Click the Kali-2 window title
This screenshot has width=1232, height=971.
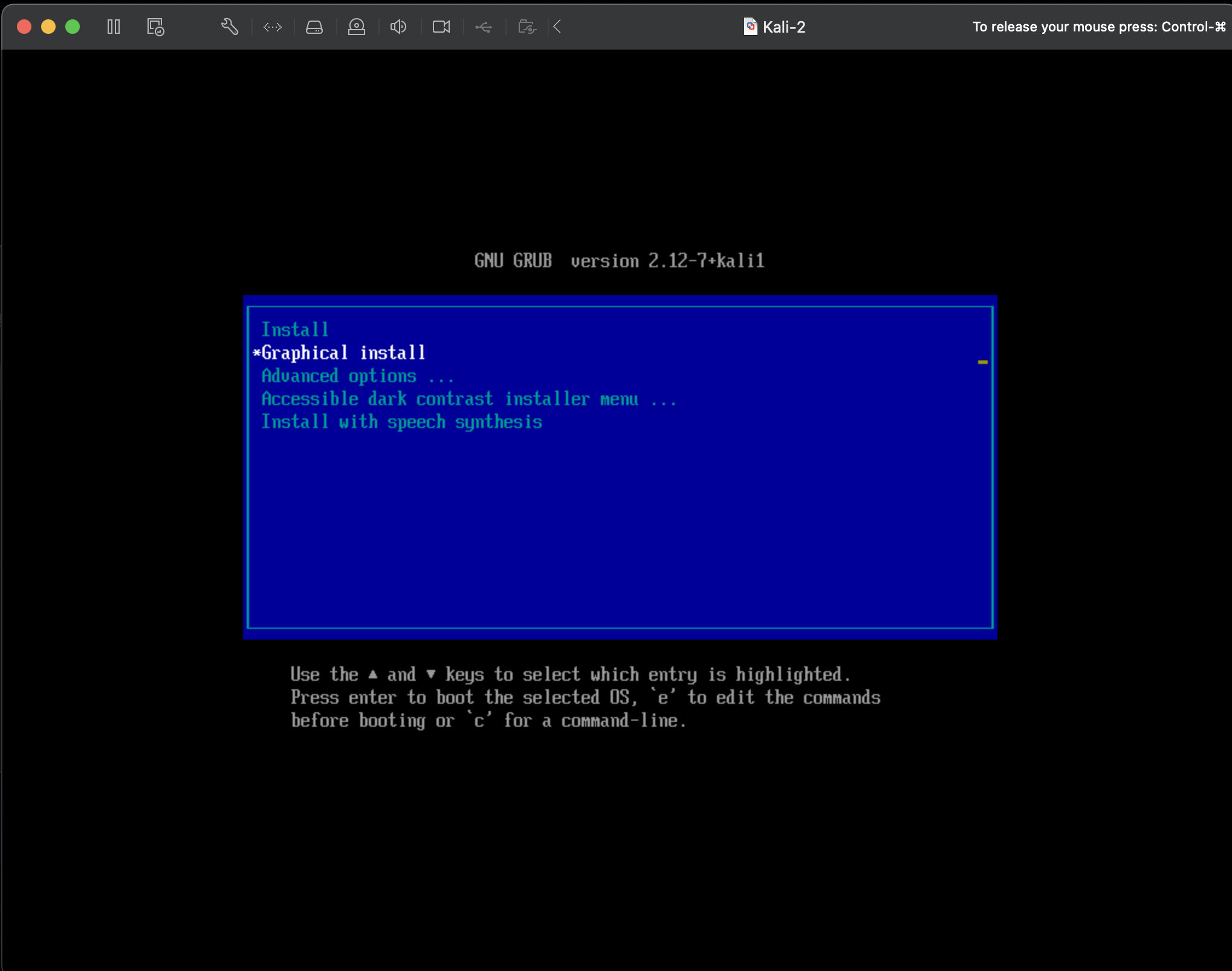point(783,27)
